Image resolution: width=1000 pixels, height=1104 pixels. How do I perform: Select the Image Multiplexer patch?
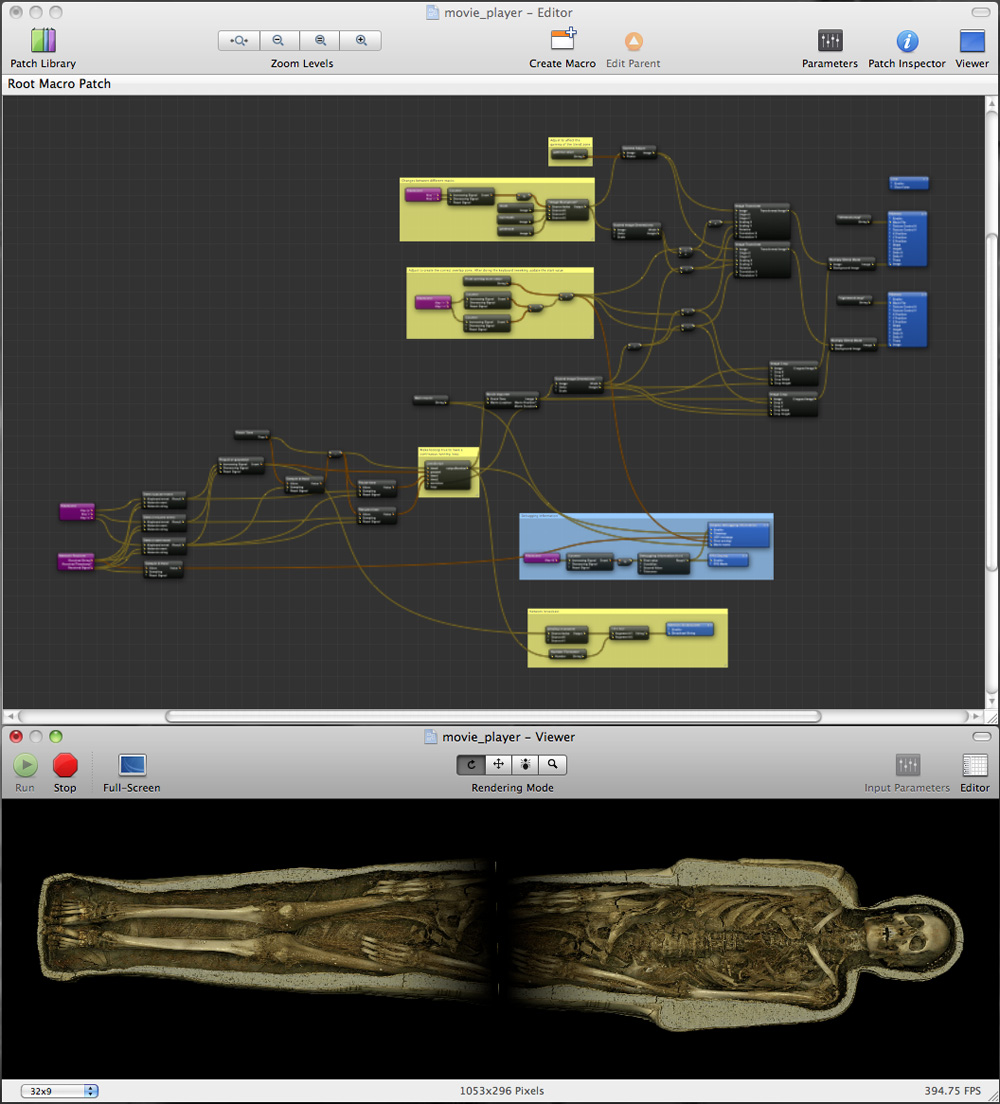click(568, 209)
